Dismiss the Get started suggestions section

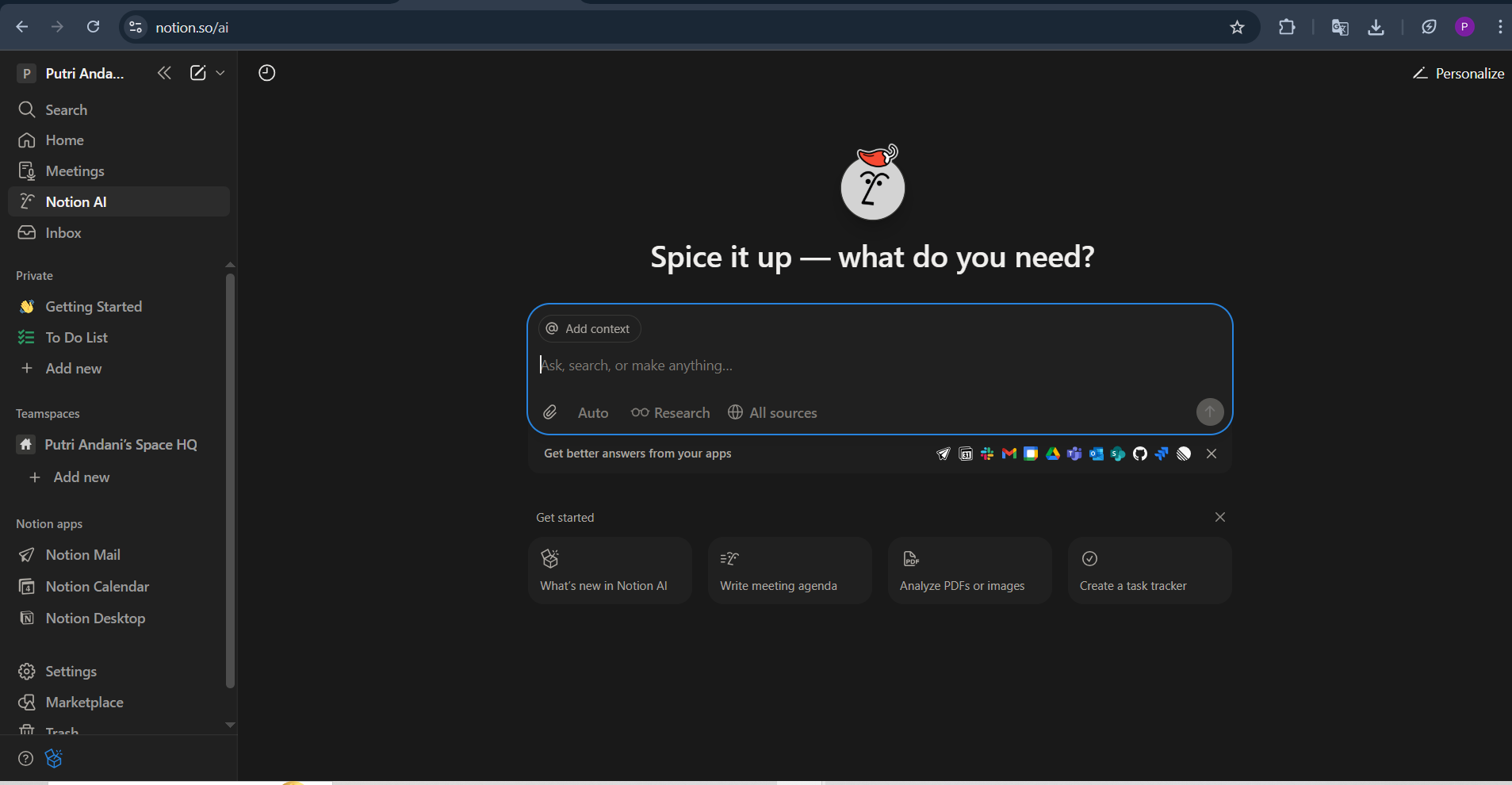1219,517
